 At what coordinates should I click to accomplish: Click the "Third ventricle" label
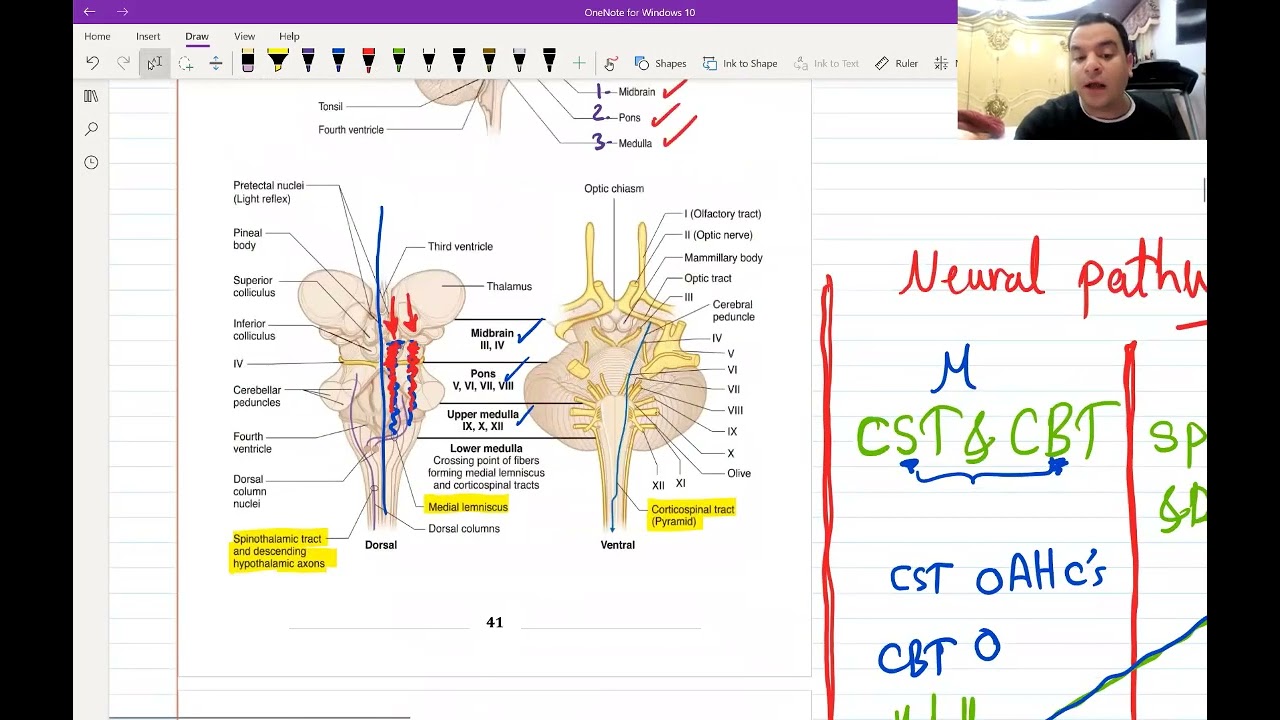tap(460, 246)
